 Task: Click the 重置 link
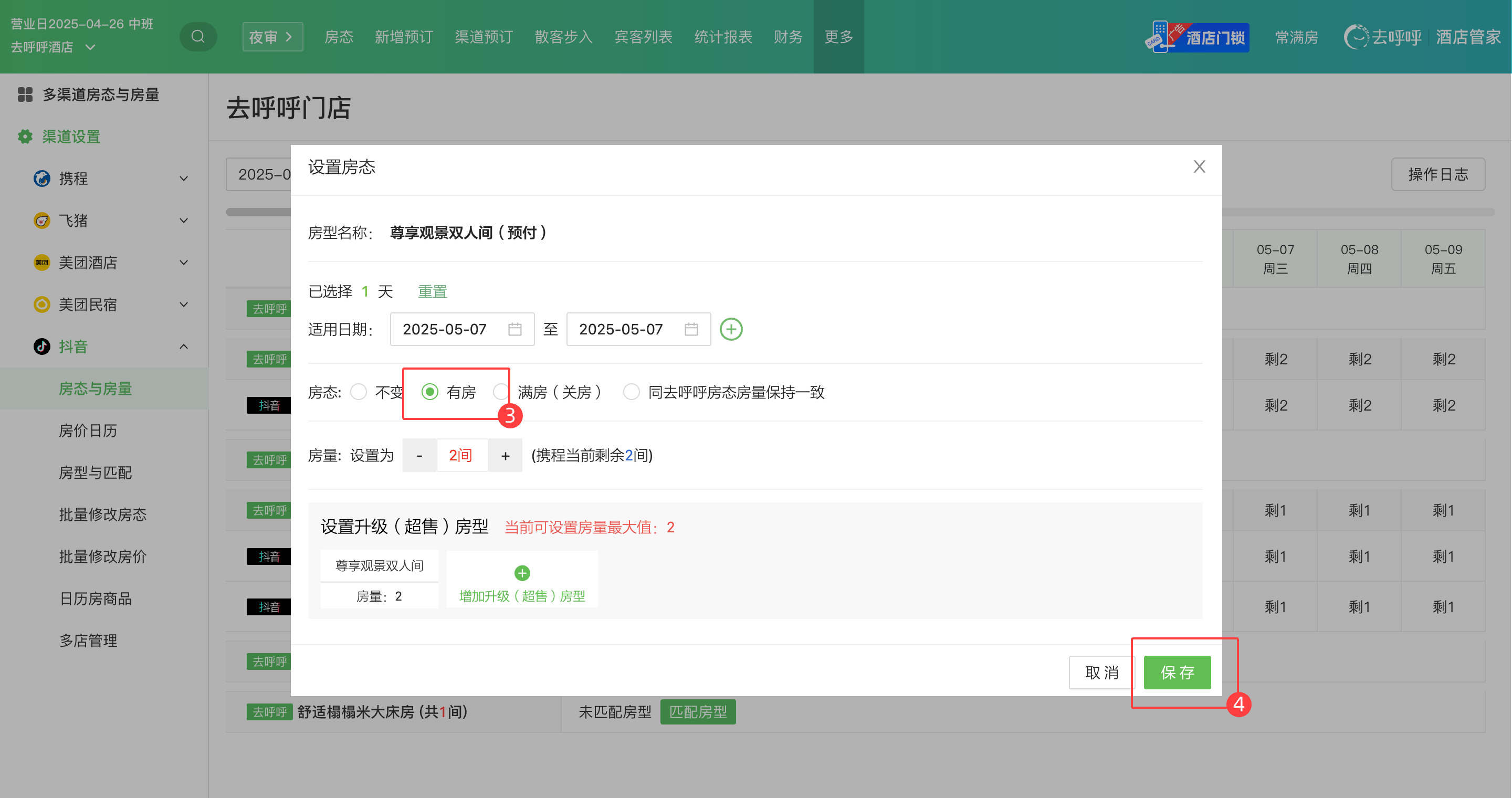[432, 291]
